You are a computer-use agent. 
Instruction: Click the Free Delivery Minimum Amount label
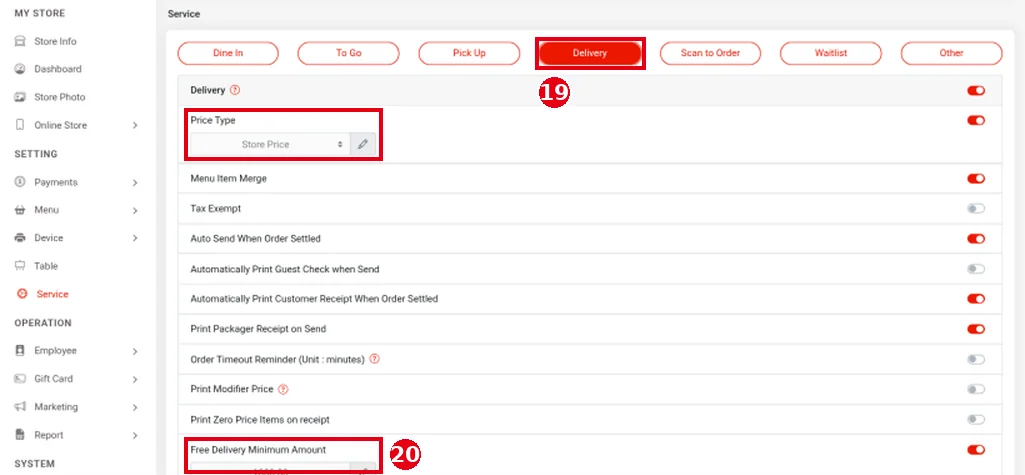click(258, 450)
